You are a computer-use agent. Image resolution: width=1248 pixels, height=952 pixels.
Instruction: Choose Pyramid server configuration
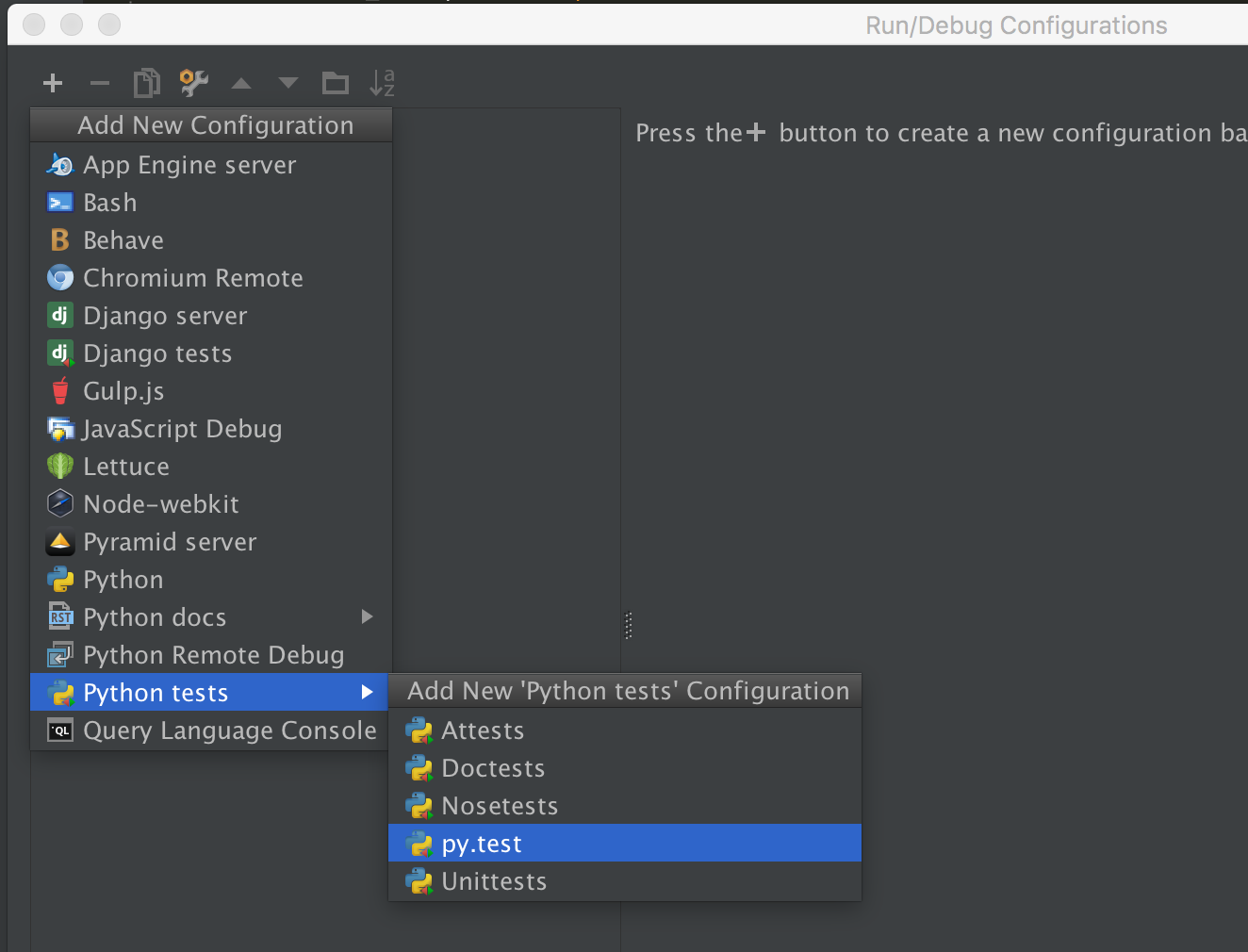click(x=211, y=542)
